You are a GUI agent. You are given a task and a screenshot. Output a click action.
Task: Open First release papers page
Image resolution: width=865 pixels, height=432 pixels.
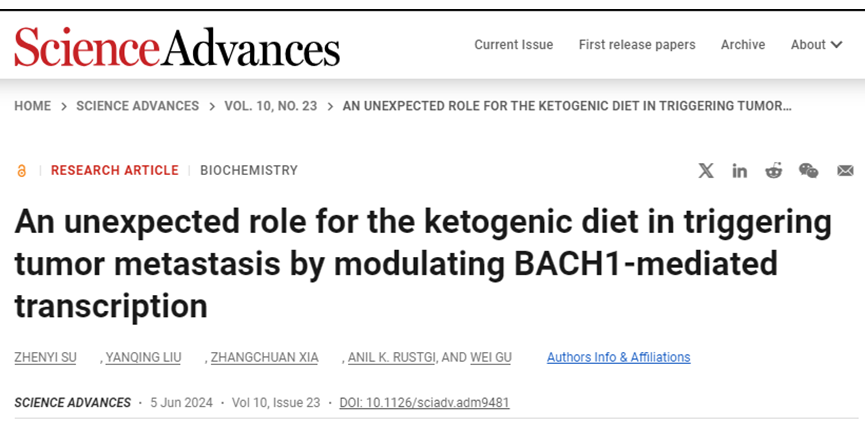(x=637, y=45)
